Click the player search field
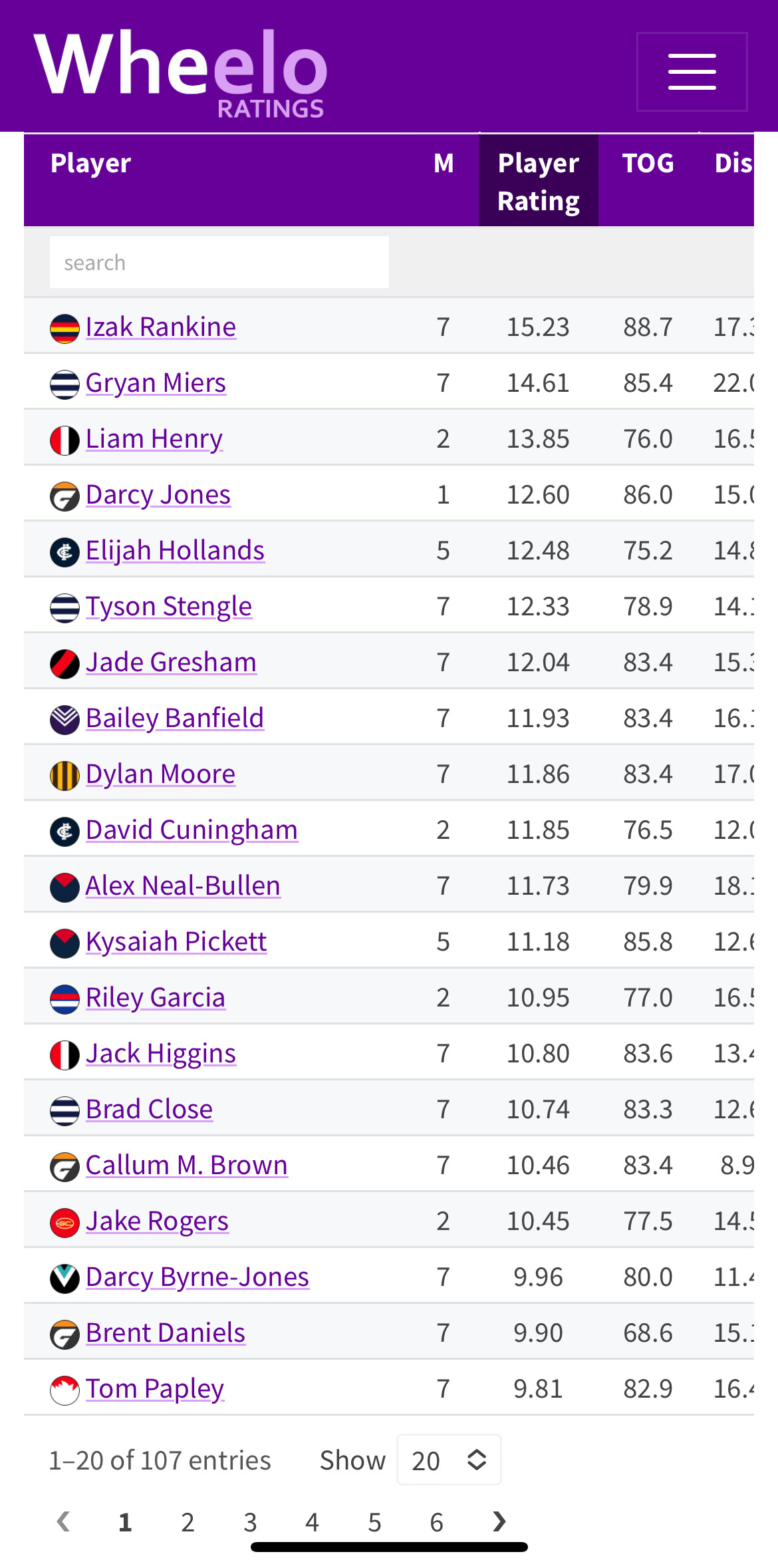The height and width of the screenshot is (1568, 778). pyautogui.click(x=219, y=262)
